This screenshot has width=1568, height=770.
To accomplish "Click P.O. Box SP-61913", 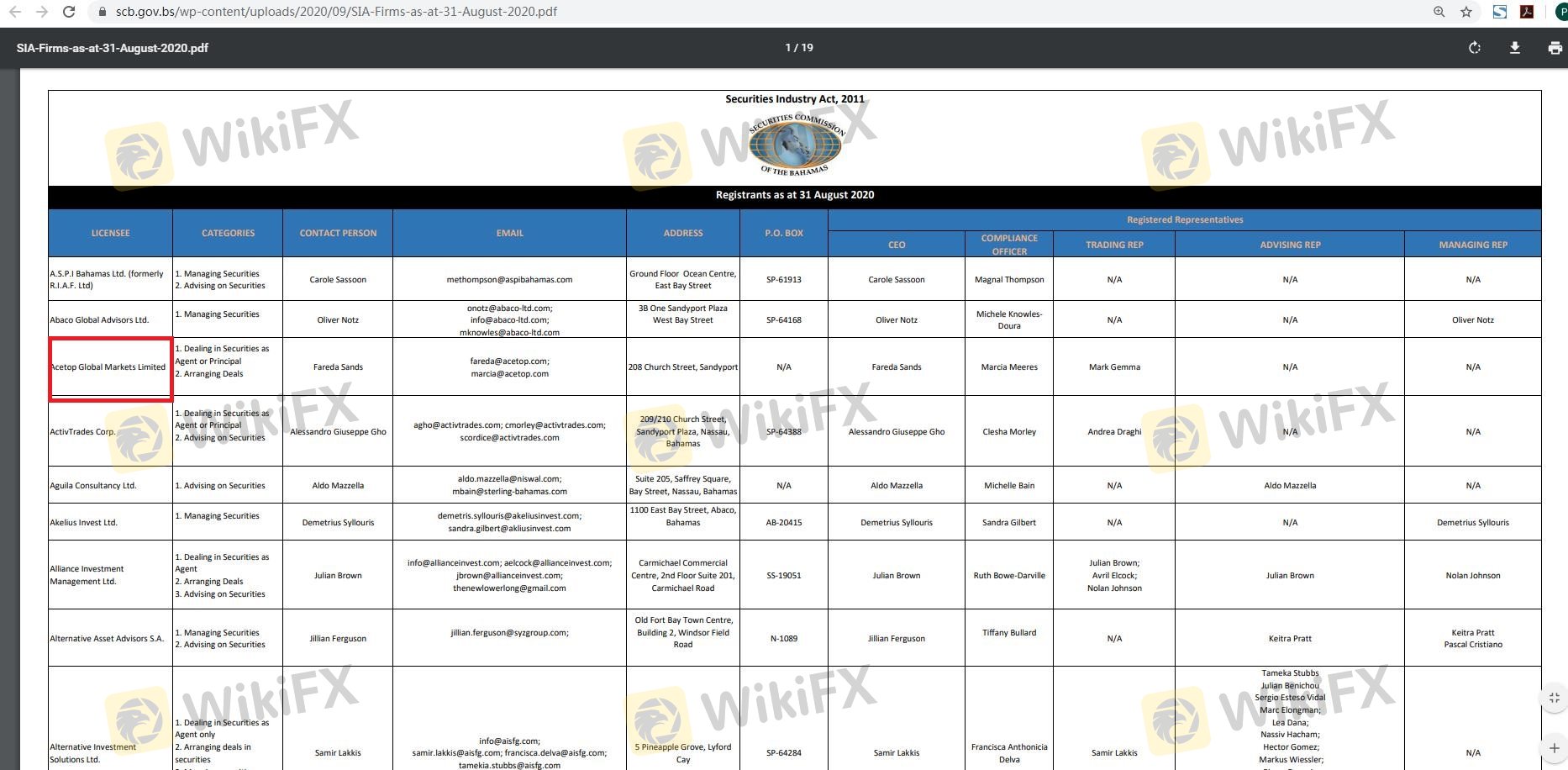I will pyautogui.click(x=784, y=280).
